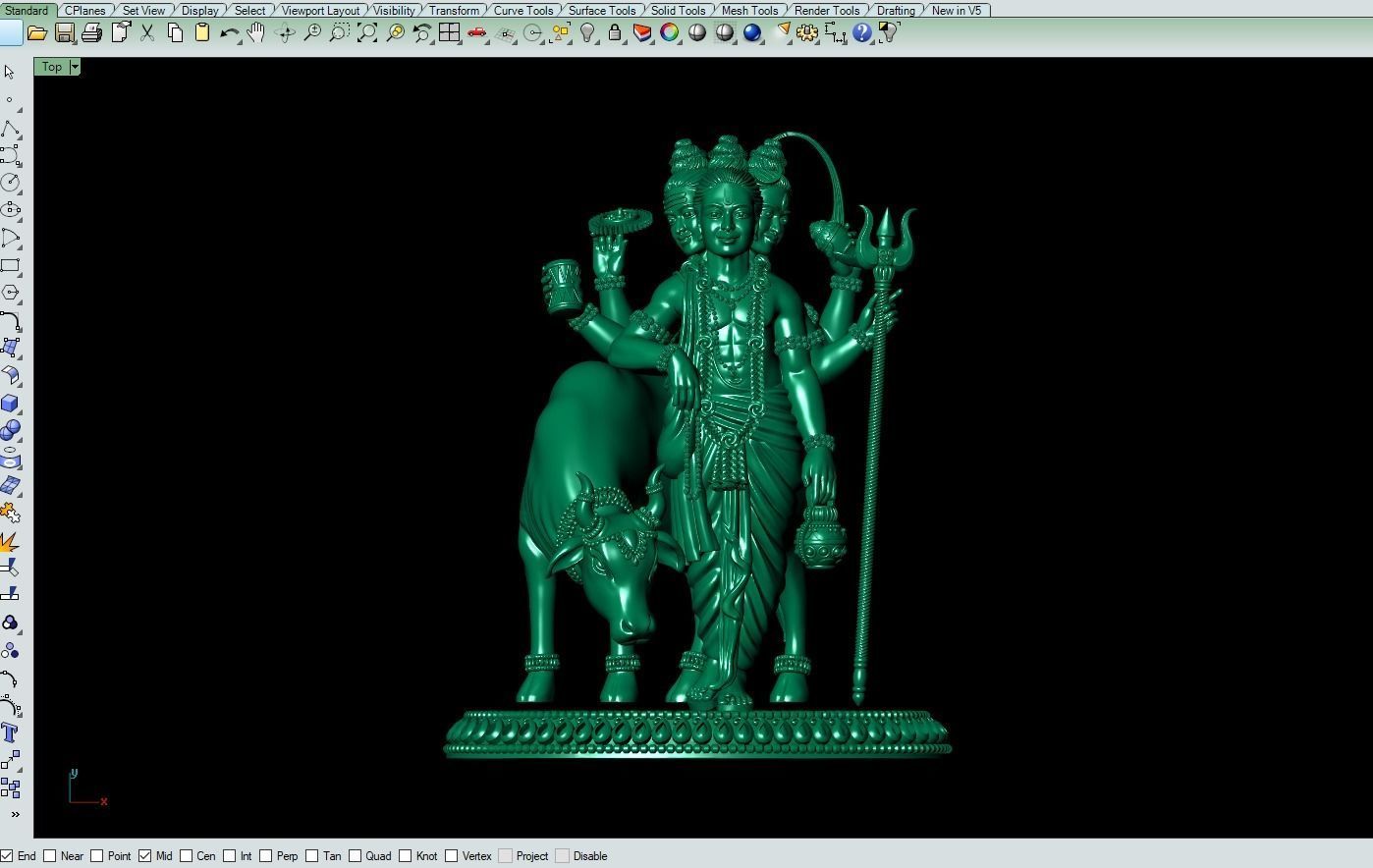Activate Zoom Dynamic magnifier
The image size is (1373, 868).
coord(312,32)
